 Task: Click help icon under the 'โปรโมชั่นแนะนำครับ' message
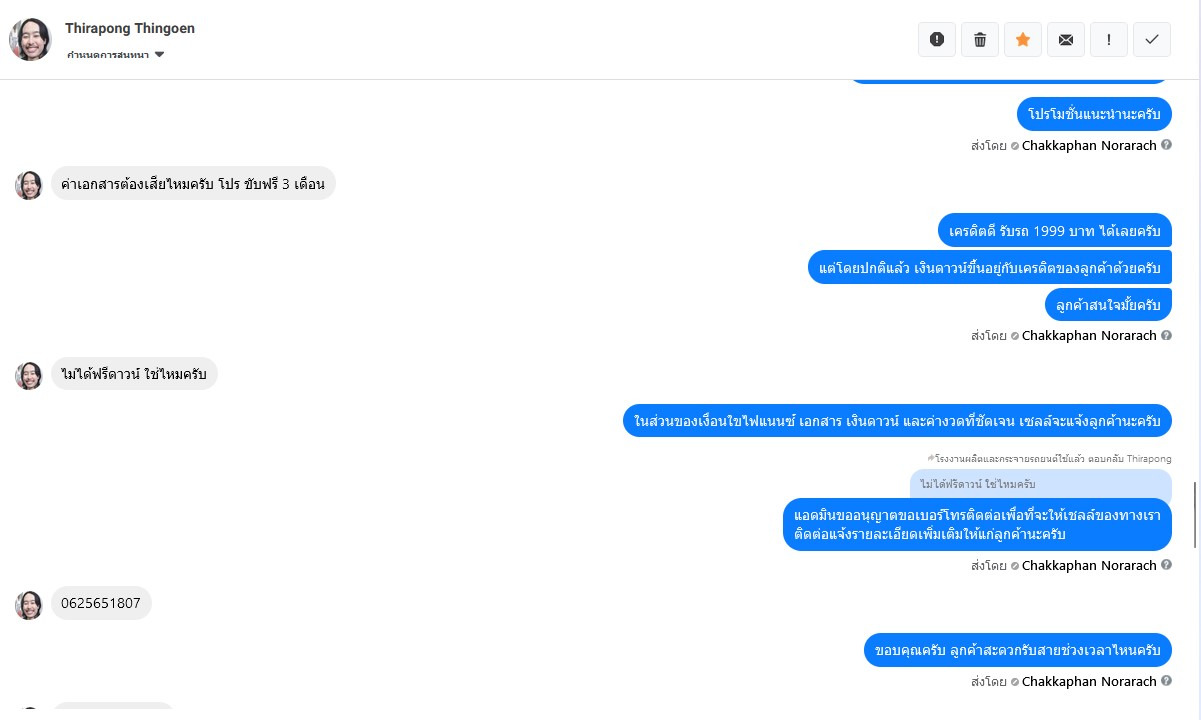click(1166, 145)
